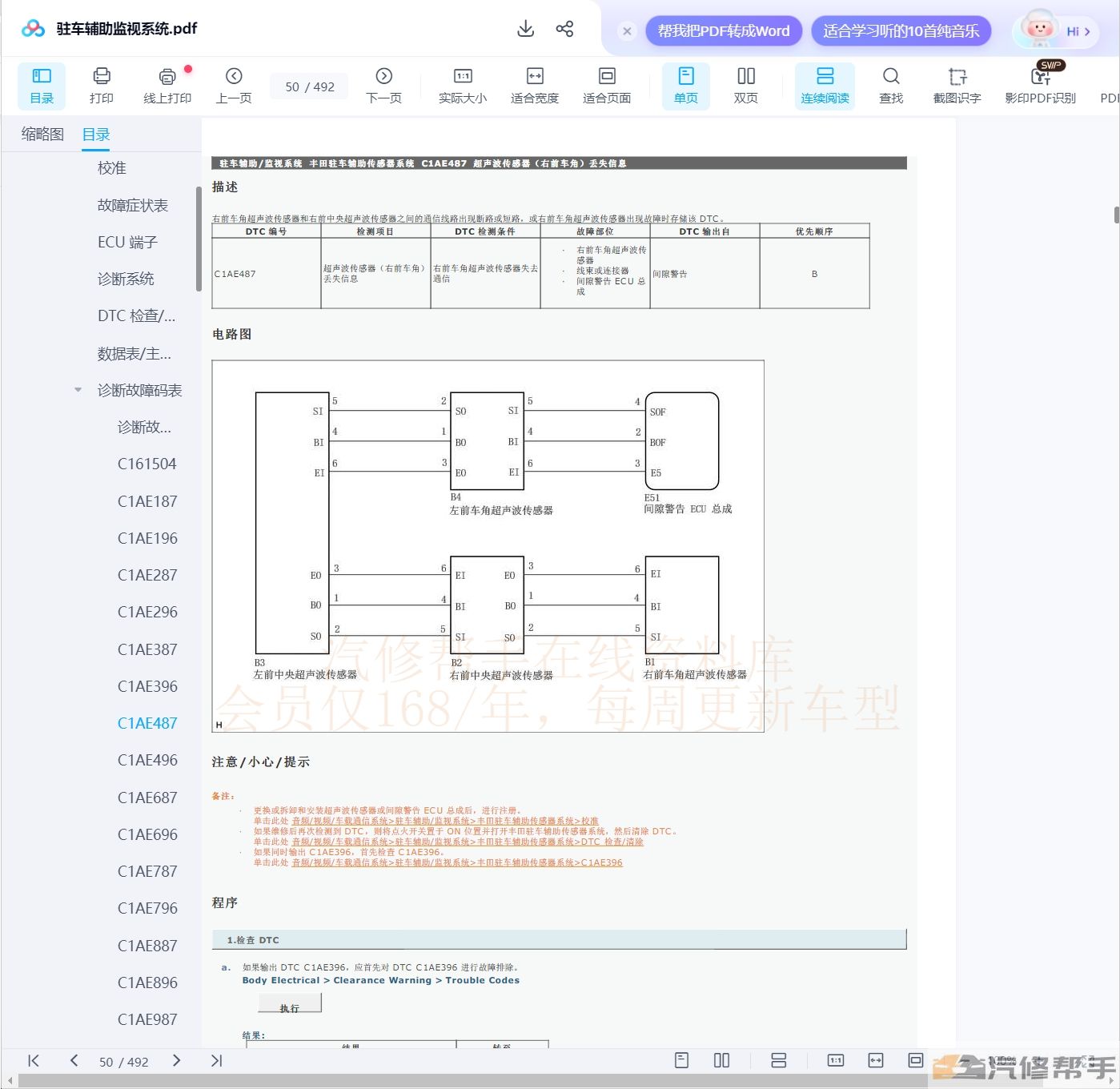Open C161504 in the outline
Viewport: 1120px width, 1089px height.
point(147,464)
